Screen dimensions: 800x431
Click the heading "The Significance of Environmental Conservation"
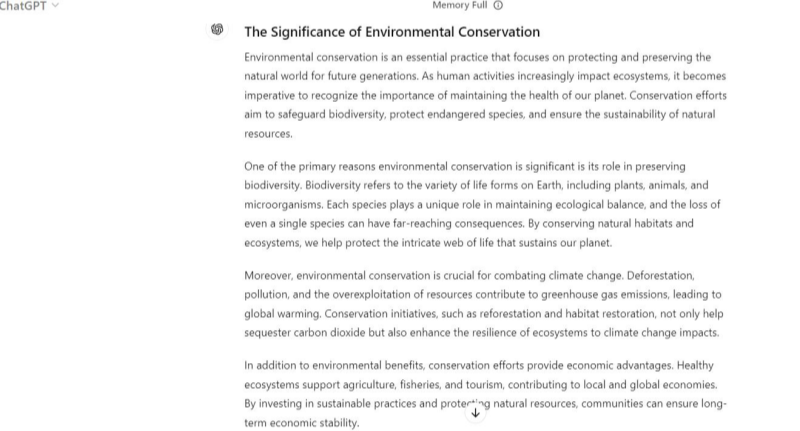[392, 32]
